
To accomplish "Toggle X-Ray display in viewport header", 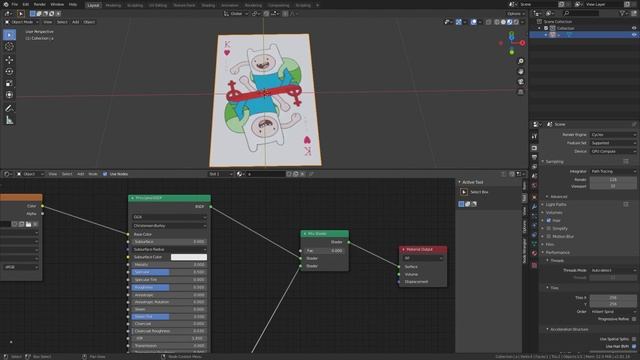I will pyautogui.click(x=488, y=22).
